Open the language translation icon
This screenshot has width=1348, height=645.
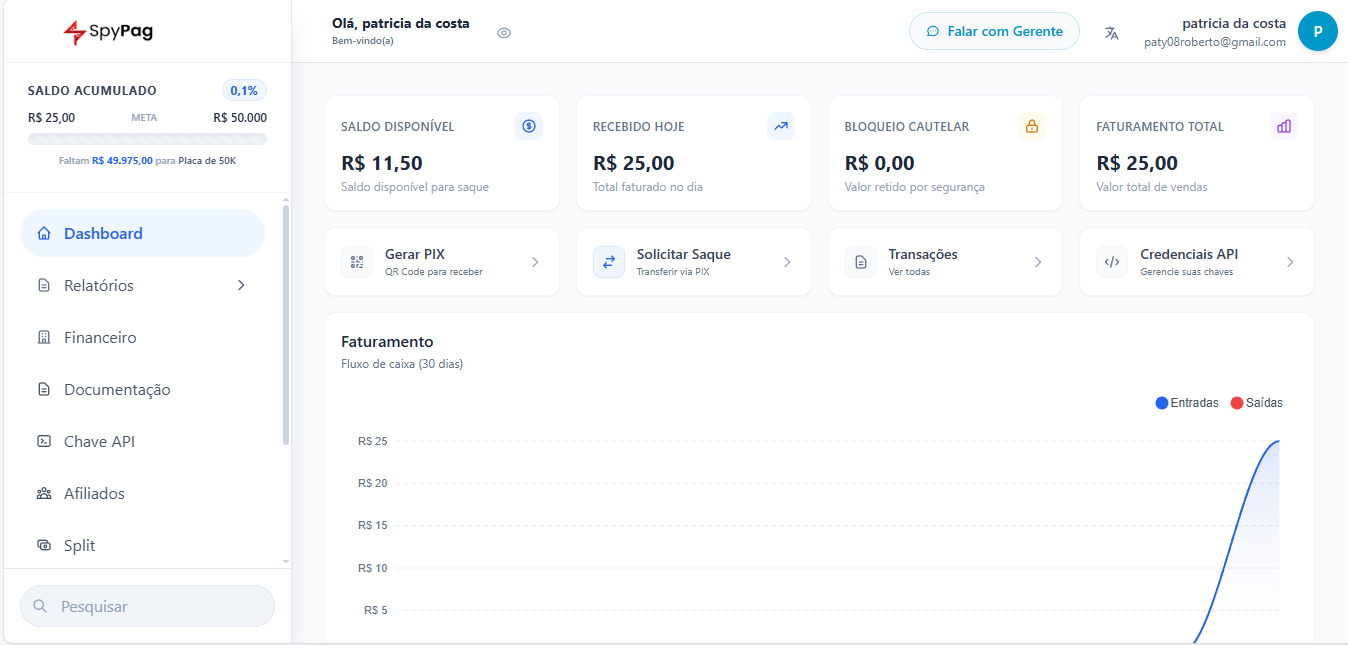(x=1112, y=32)
